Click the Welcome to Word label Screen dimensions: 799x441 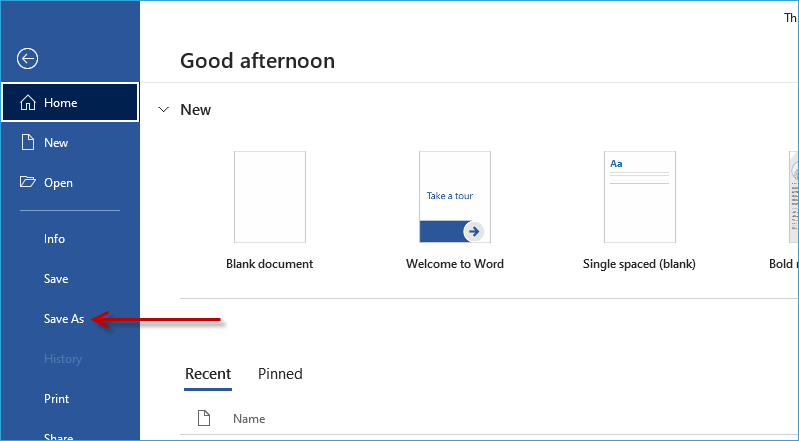[x=455, y=264]
